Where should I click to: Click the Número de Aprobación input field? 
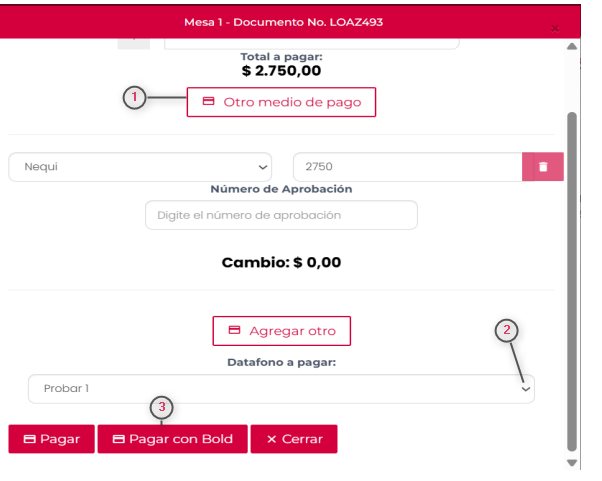[x=281, y=215]
